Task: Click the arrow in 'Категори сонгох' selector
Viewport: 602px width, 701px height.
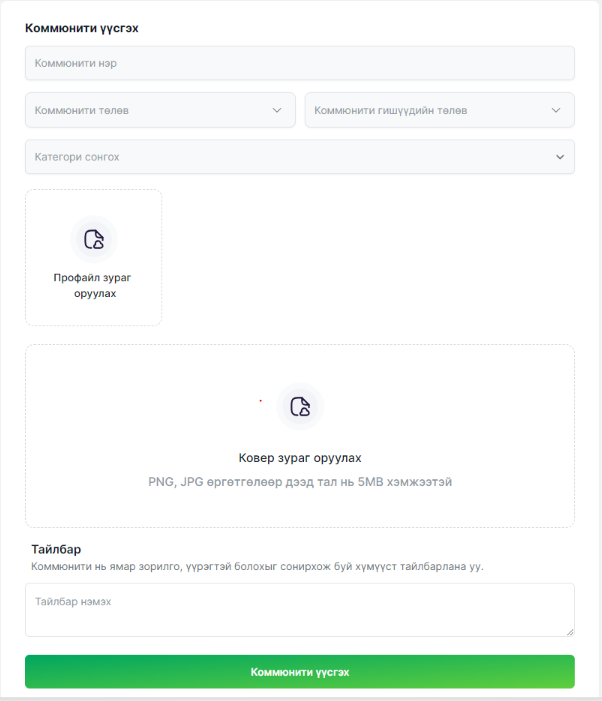Action: pyautogui.click(x=559, y=157)
